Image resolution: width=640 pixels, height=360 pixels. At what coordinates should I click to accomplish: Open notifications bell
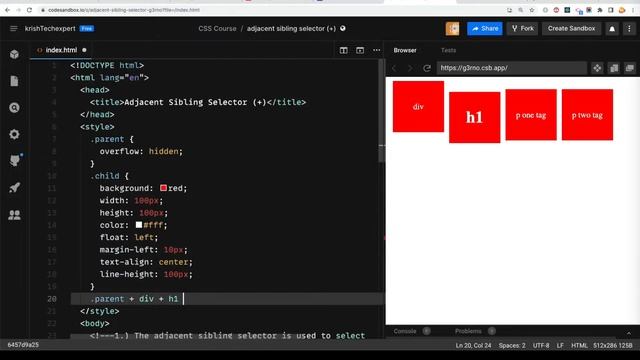612,29
